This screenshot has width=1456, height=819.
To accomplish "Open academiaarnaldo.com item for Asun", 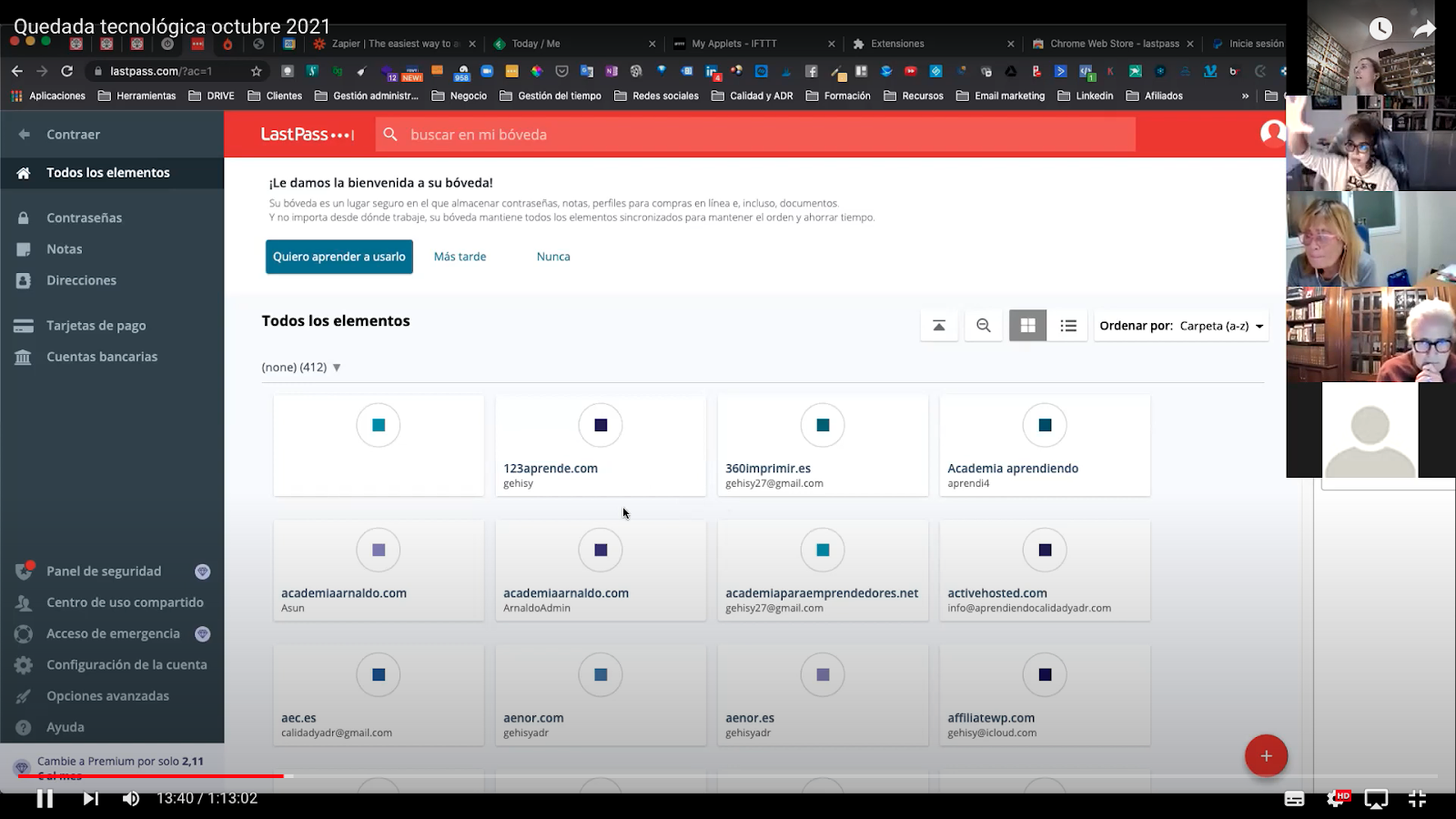I will [379, 571].
